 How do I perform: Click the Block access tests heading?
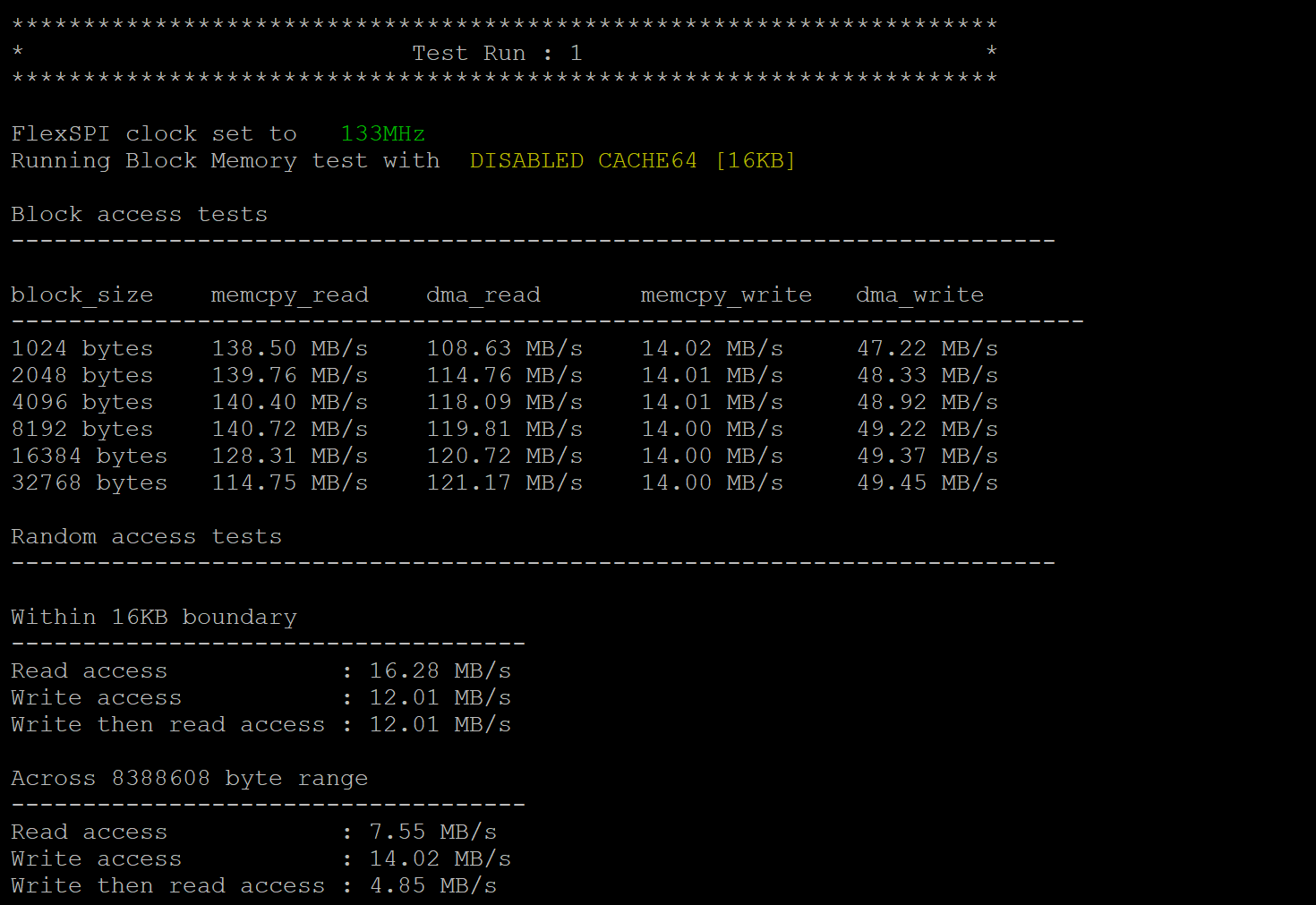[139, 213]
